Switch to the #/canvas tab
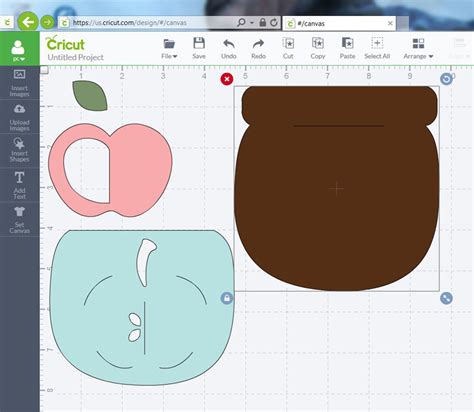 point(339,23)
